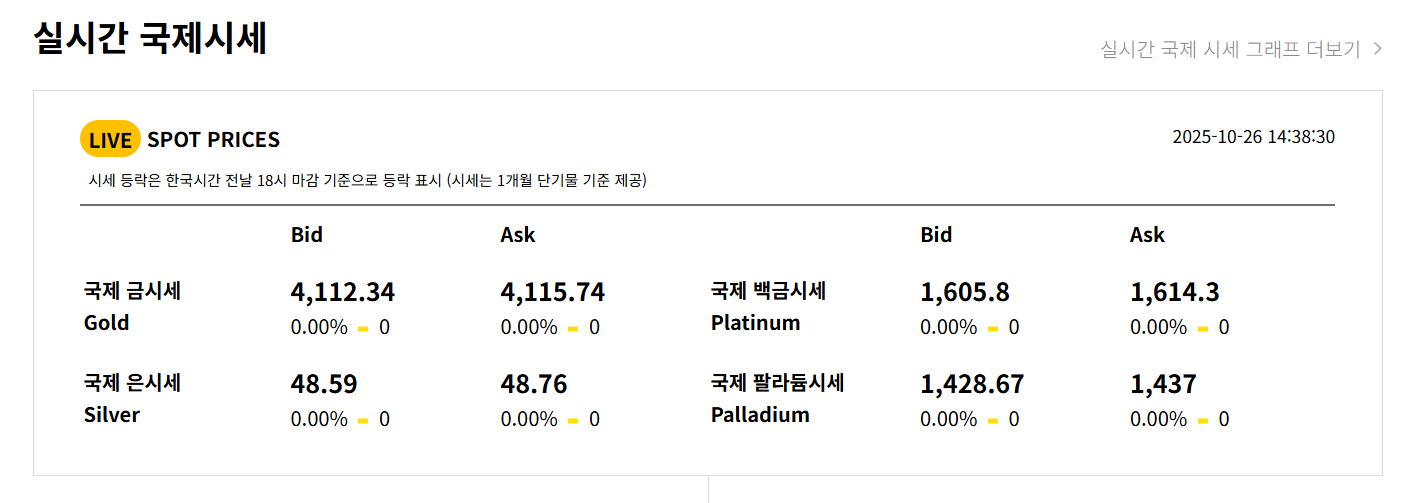Click the timestamp 2025-10-26 14:38:30
Viewport: 1407px width, 503px height.
[x=1253, y=137]
